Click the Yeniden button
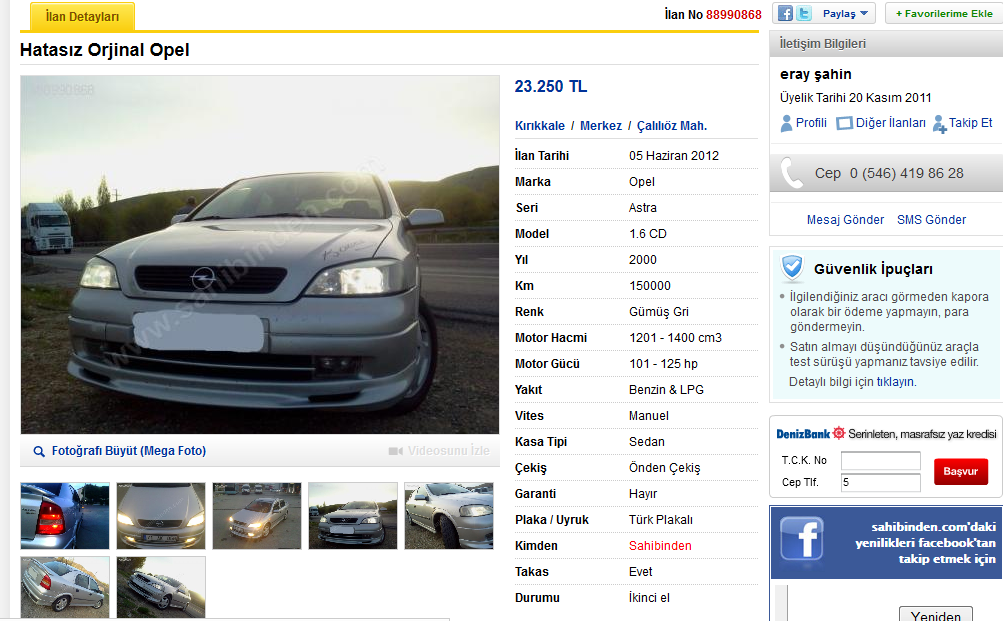 (x=936, y=614)
